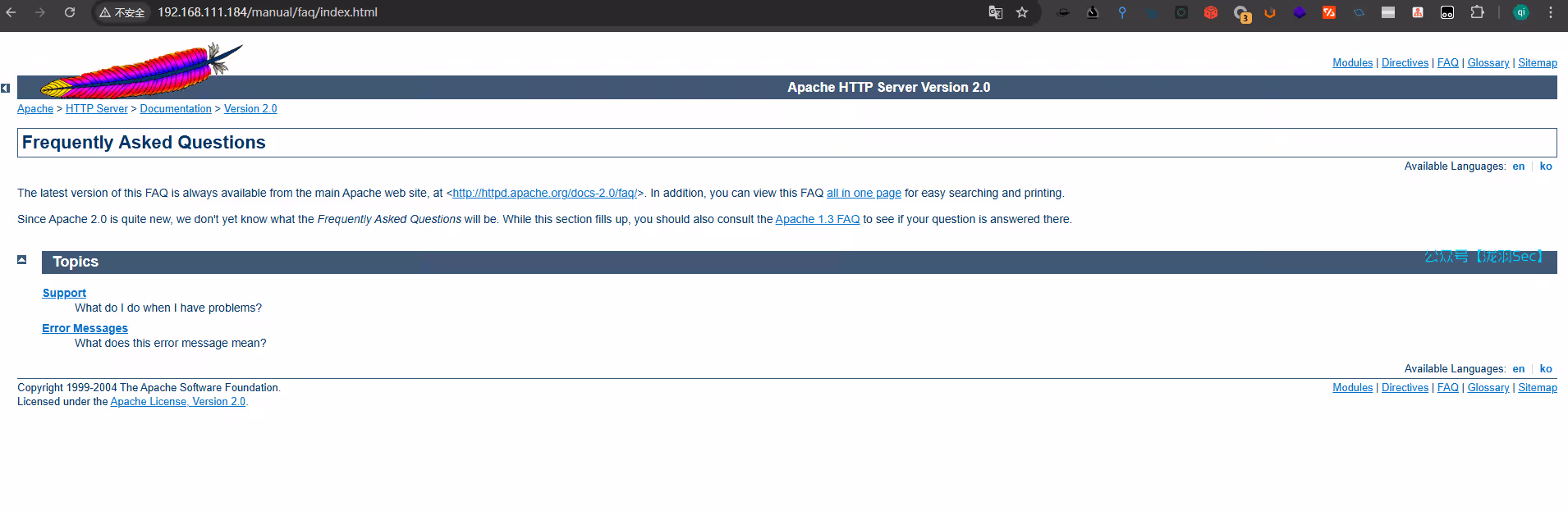This screenshot has width=1568, height=511.
Task: Open the translate page icon
Action: click(x=996, y=12)
